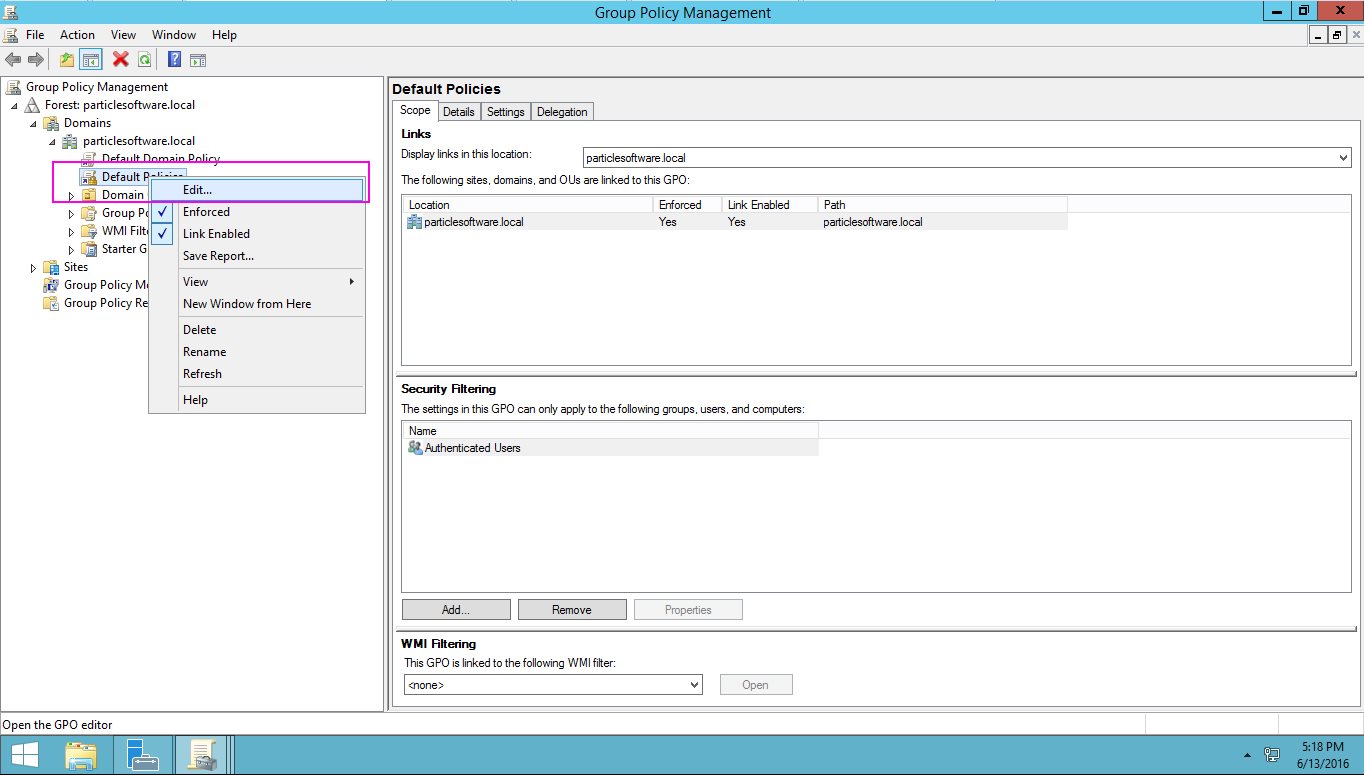Open the WMI filter dropdown showing <none>
The image size is (1364, 775).
pyautogui.click(x=553, y=685)
